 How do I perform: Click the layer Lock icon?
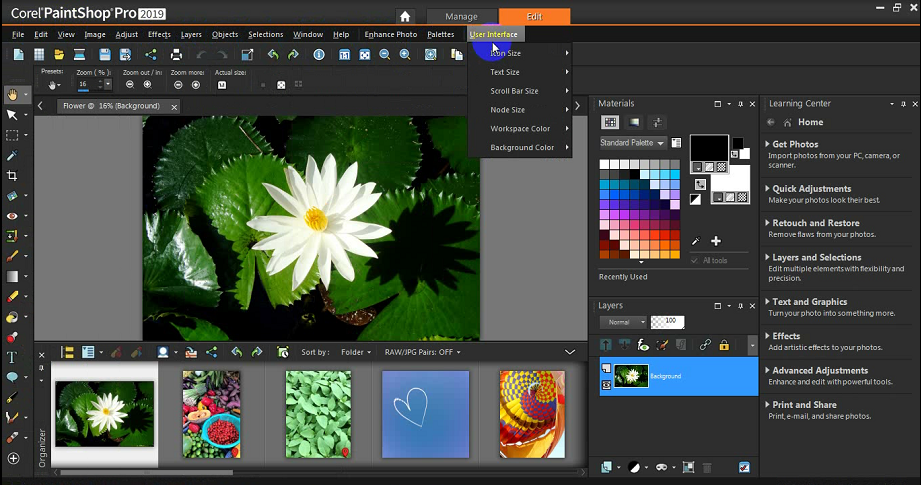(724, 345)
